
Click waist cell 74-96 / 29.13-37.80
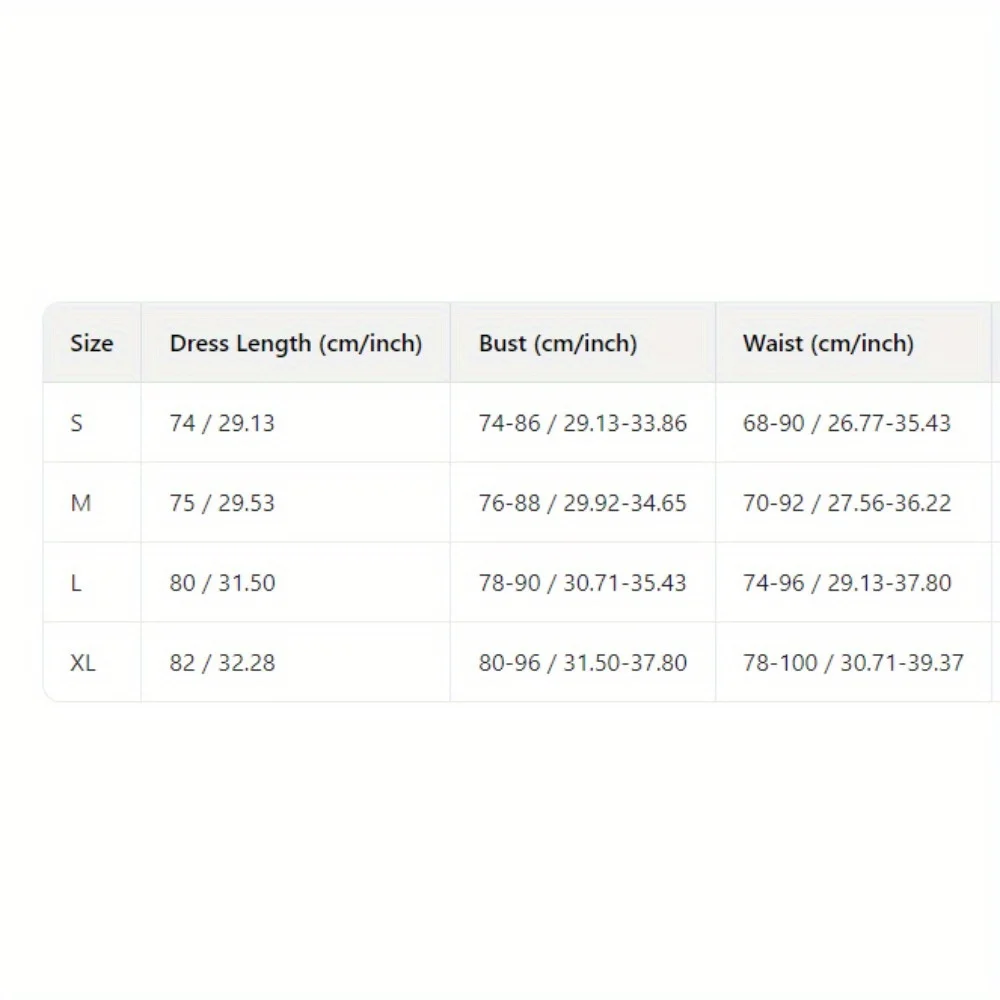click(x=847, y=583)
